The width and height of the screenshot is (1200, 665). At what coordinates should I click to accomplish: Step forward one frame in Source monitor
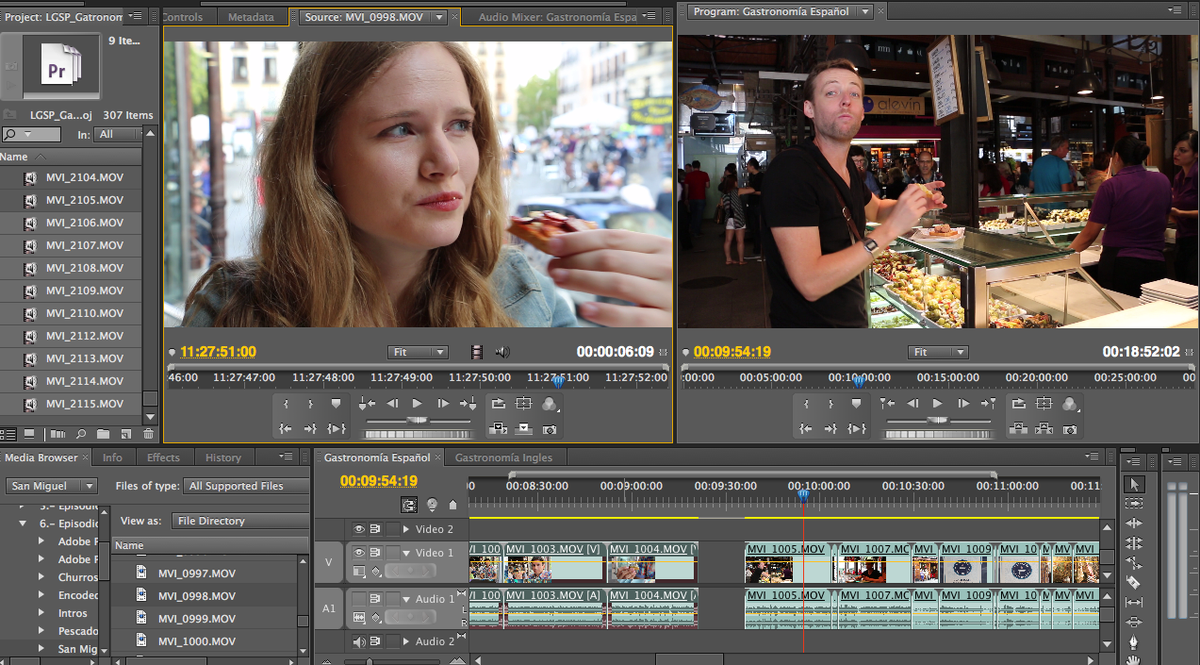pos(443,404)
